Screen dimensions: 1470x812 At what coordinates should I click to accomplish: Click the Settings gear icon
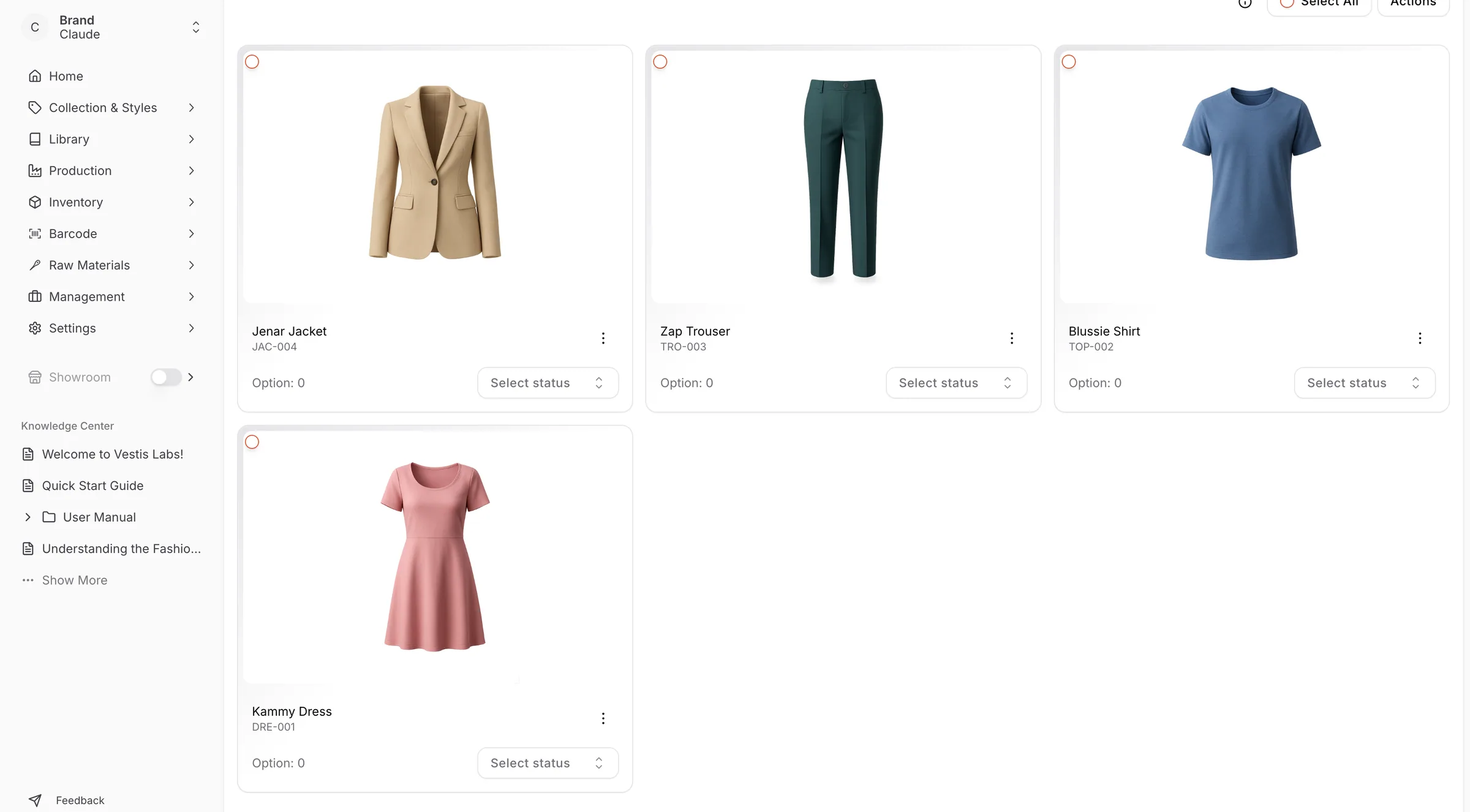coord(35,328)
